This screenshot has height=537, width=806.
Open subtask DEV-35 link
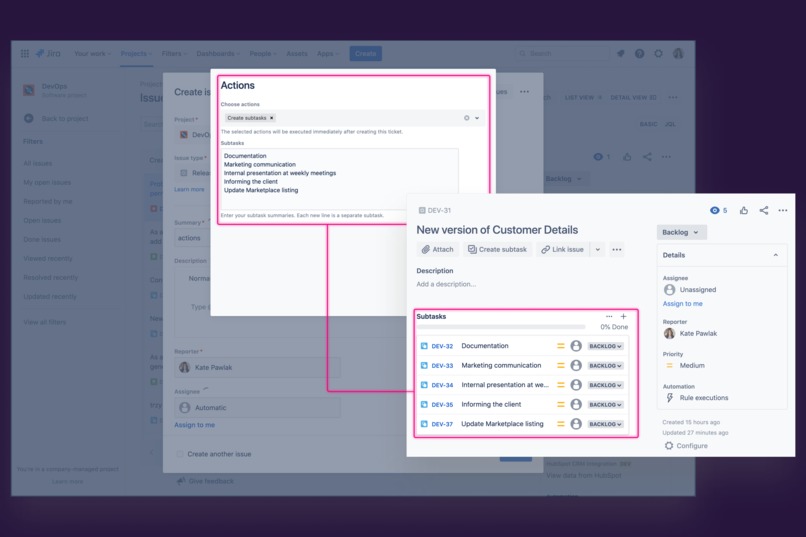[x=442, y=405]
